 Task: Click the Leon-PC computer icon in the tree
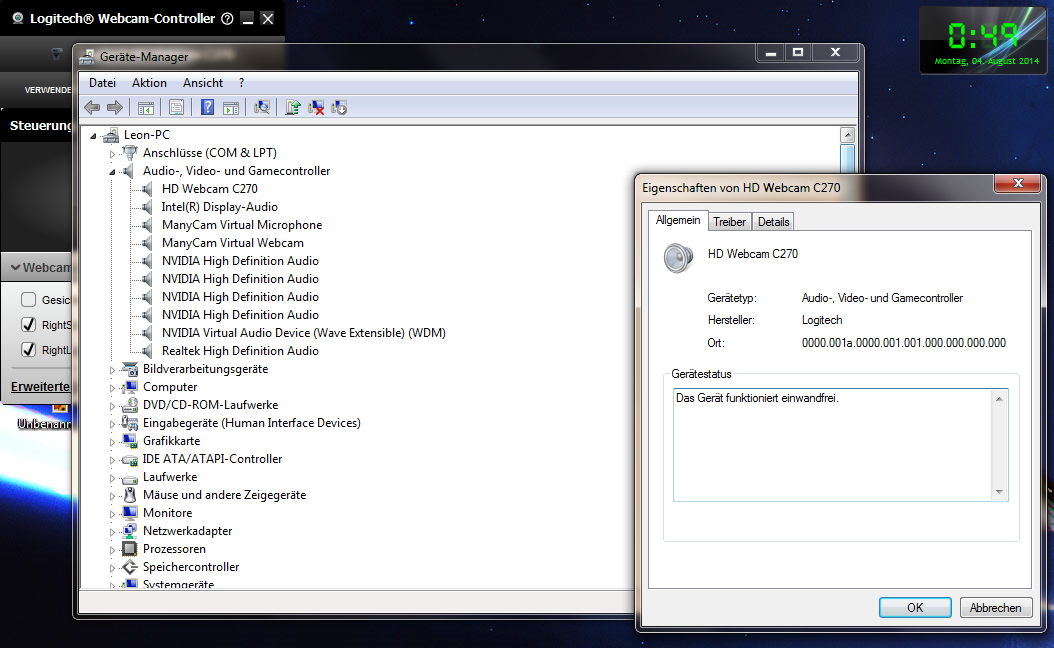point(112,135)
